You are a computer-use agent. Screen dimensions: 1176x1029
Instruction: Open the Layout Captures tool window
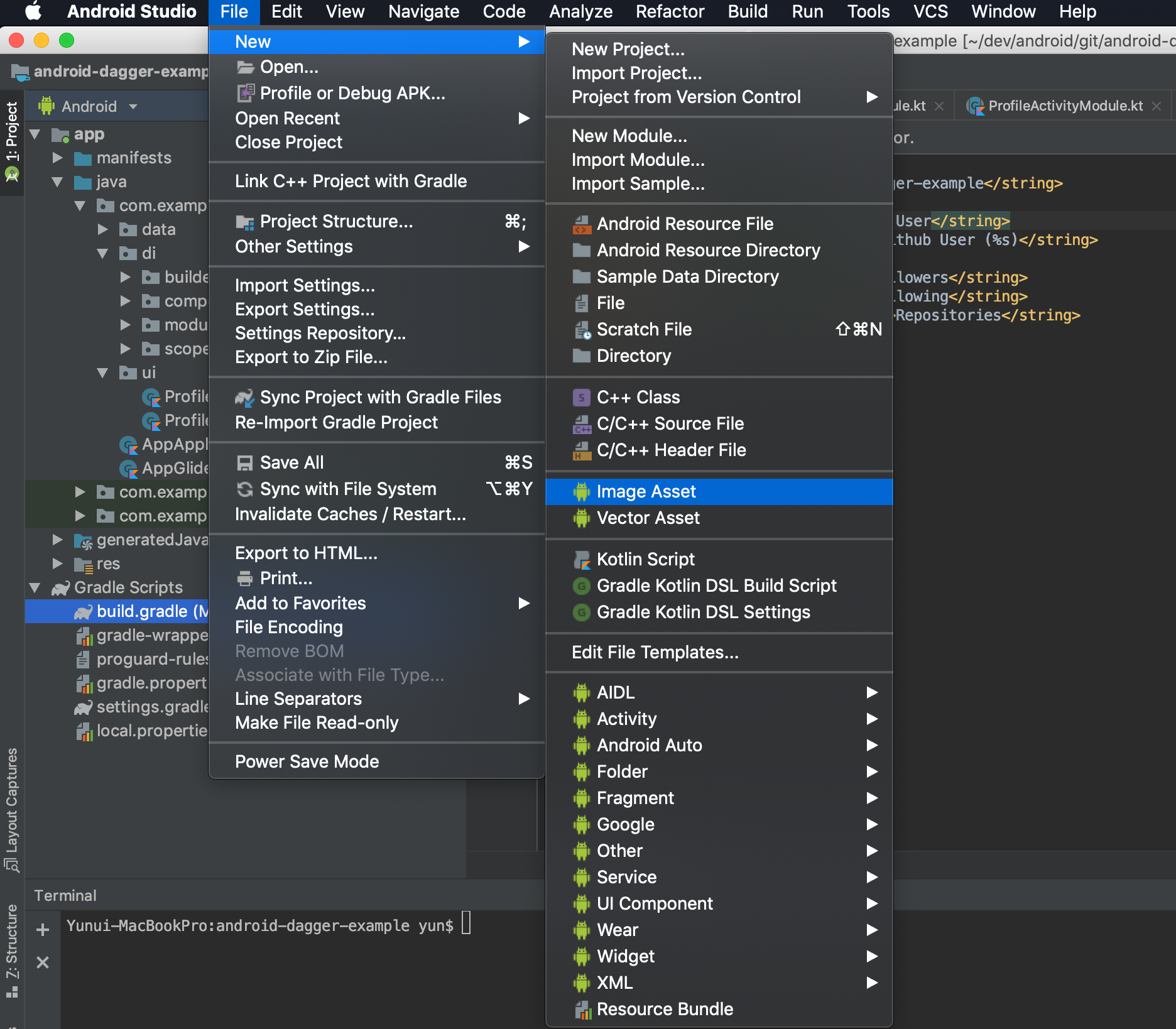(x=12, y=810)
